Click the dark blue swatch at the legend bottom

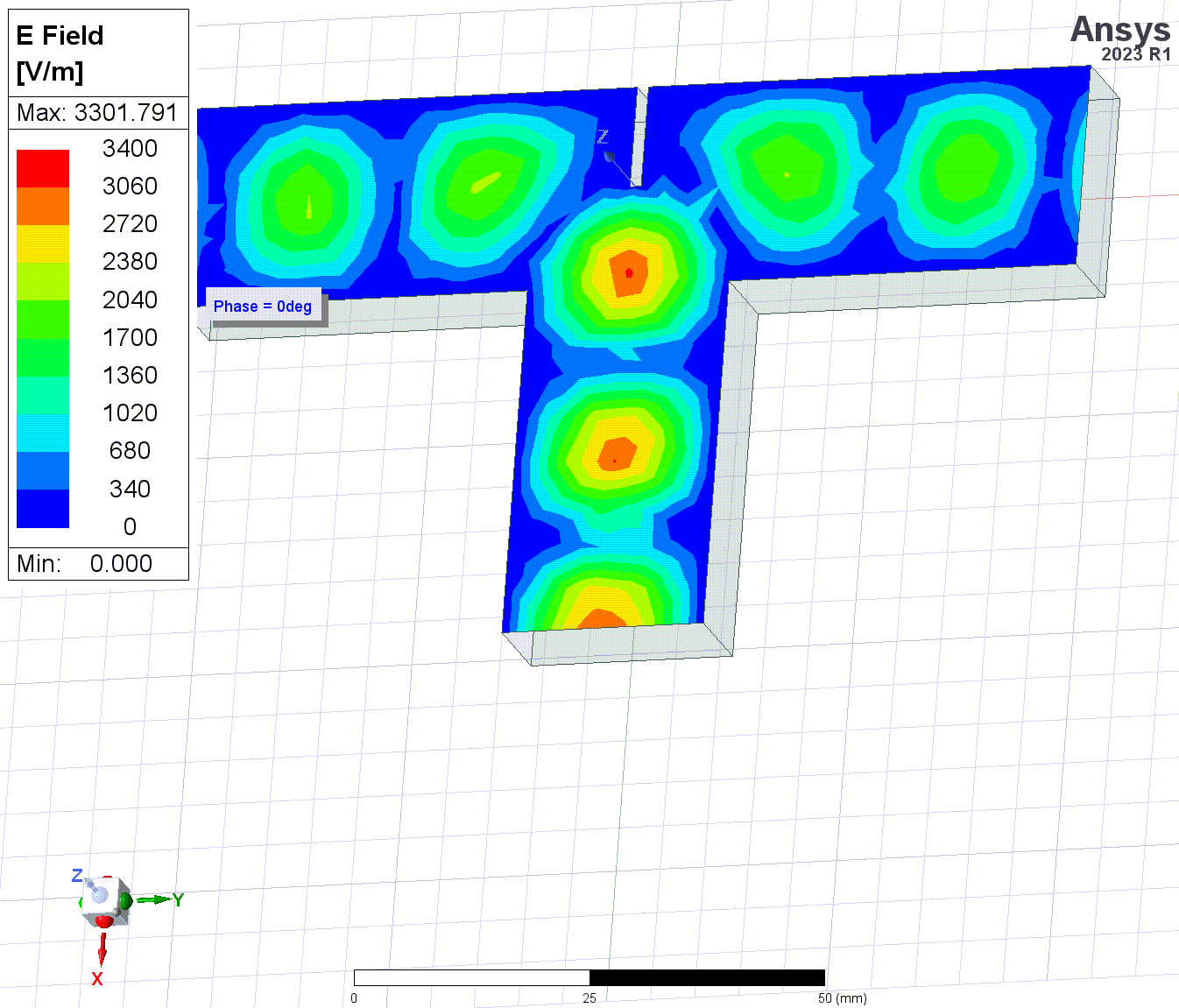[43, 509]
